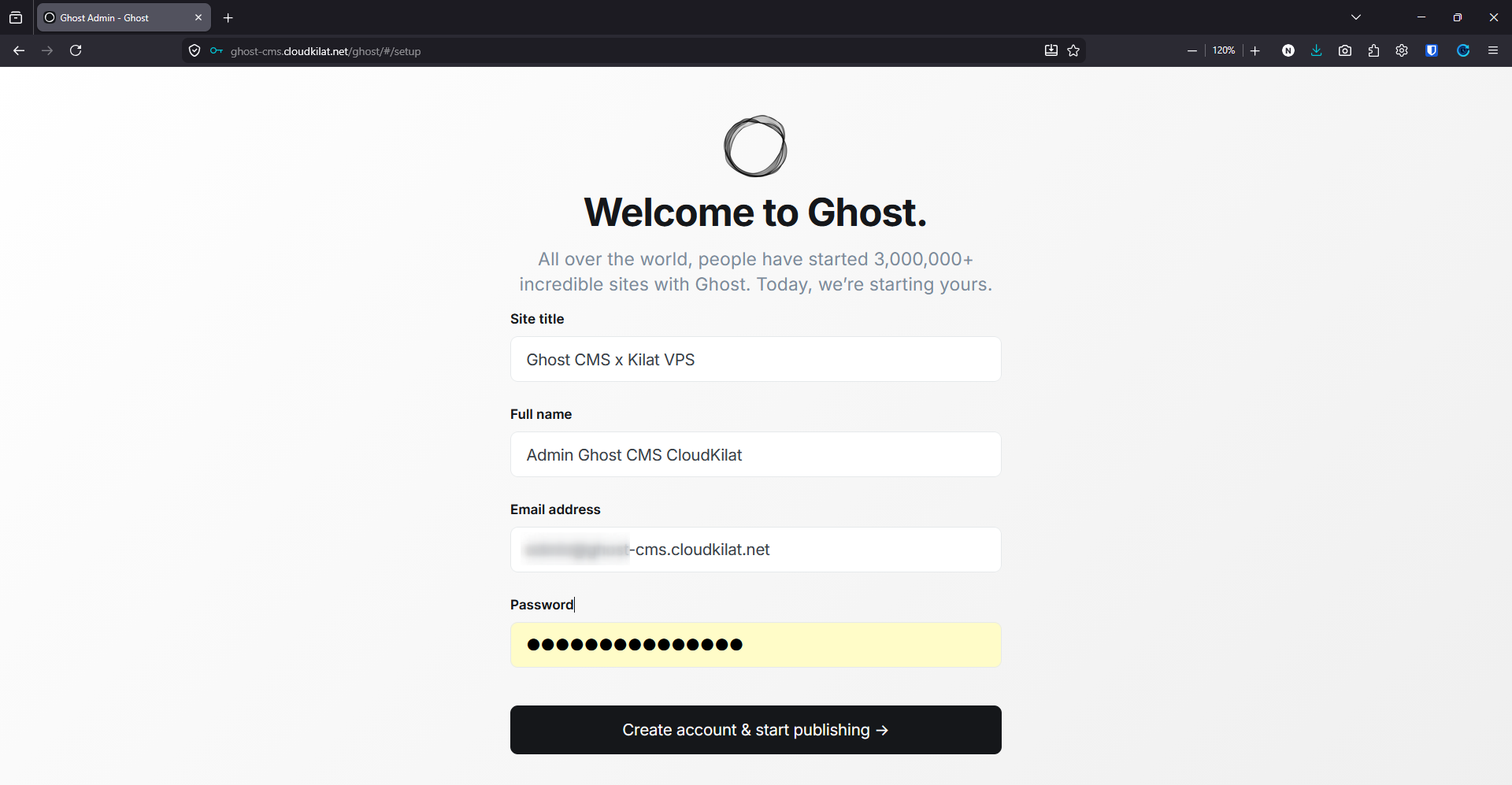Image resolution: width=1512 pixels, height=785 pixels.
Task: Restore down the browser window
Action: tap(1458, 17)
